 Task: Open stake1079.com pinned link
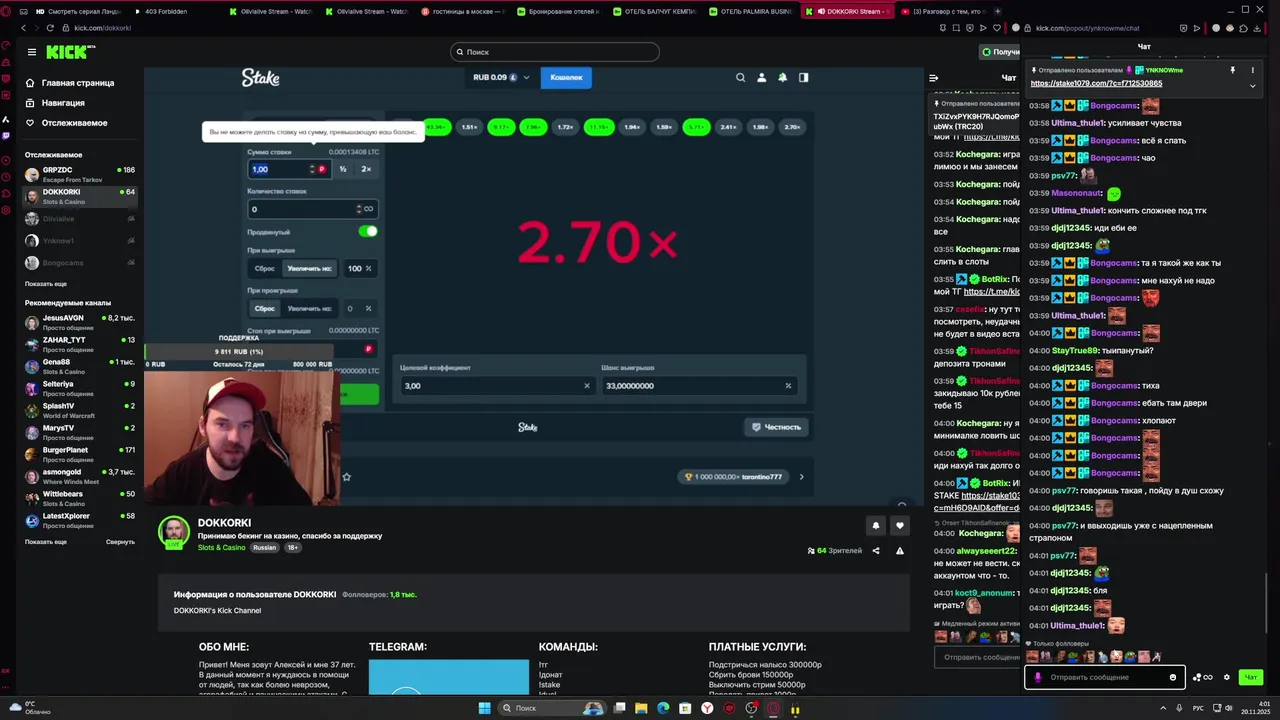(1096, 83)
